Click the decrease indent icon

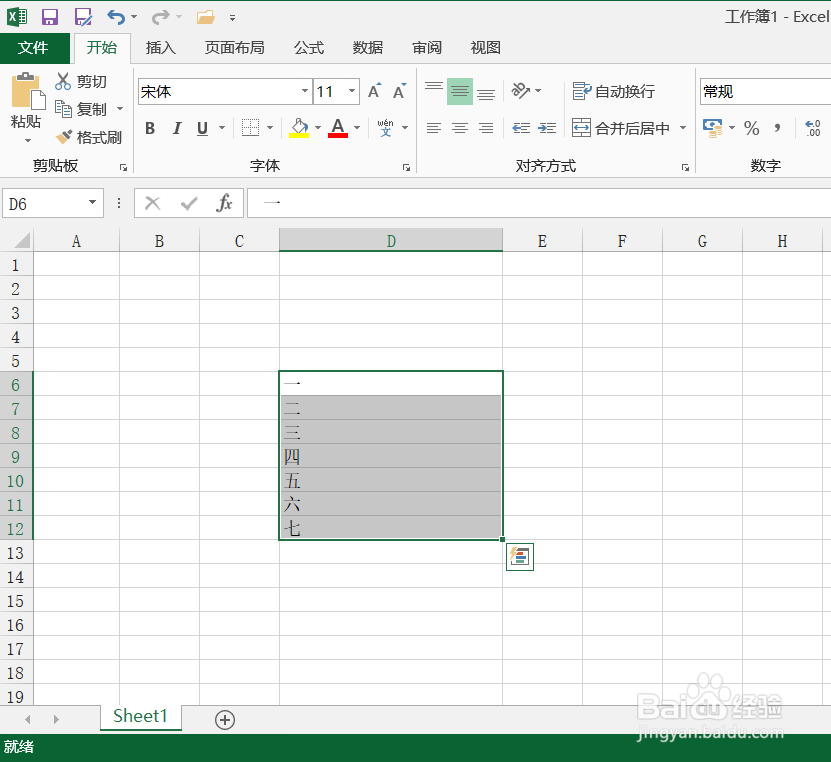tap(521, 128)
